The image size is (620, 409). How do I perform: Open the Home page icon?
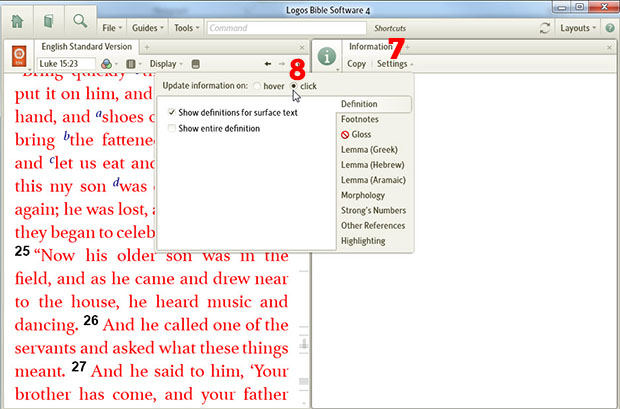[17, 21]
